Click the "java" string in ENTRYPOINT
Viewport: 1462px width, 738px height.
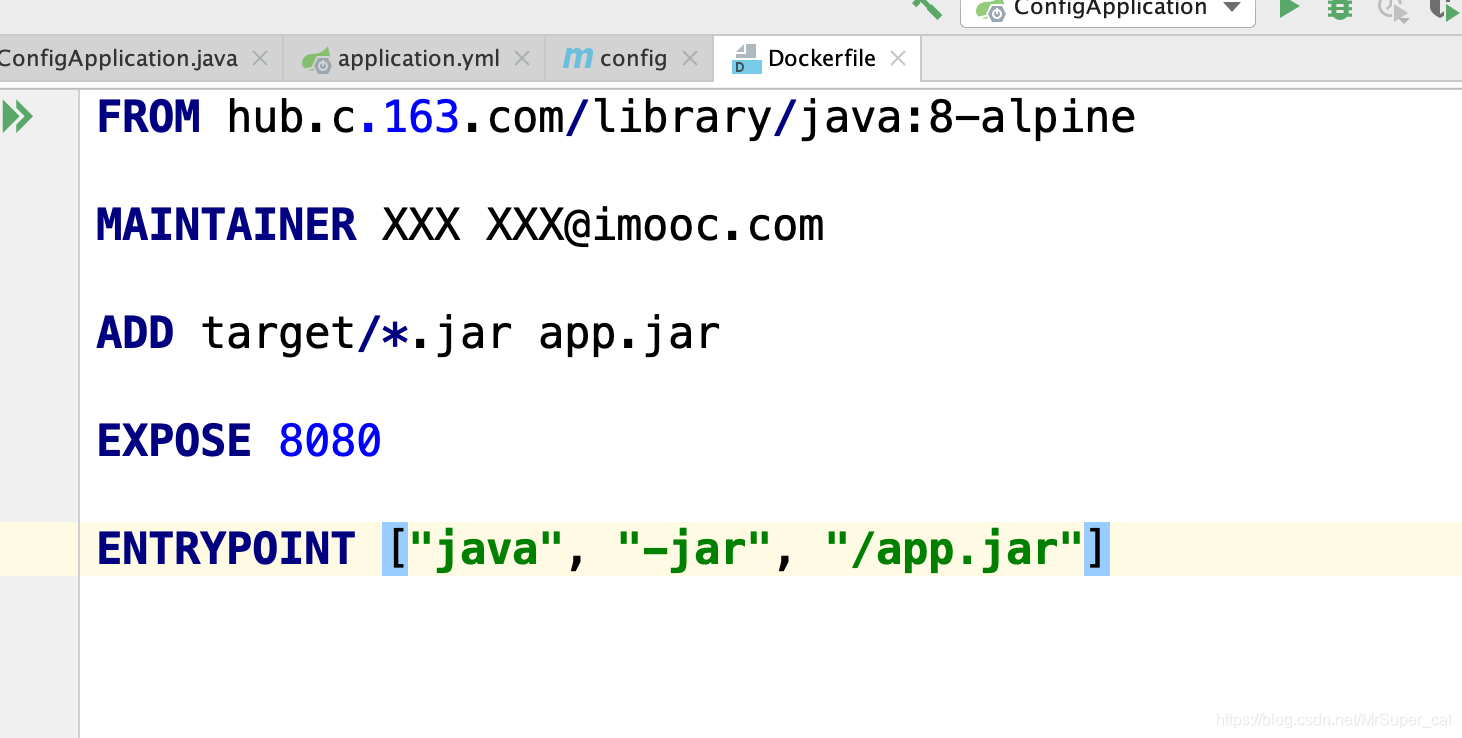pyautogui.click(x=487, y=549)
